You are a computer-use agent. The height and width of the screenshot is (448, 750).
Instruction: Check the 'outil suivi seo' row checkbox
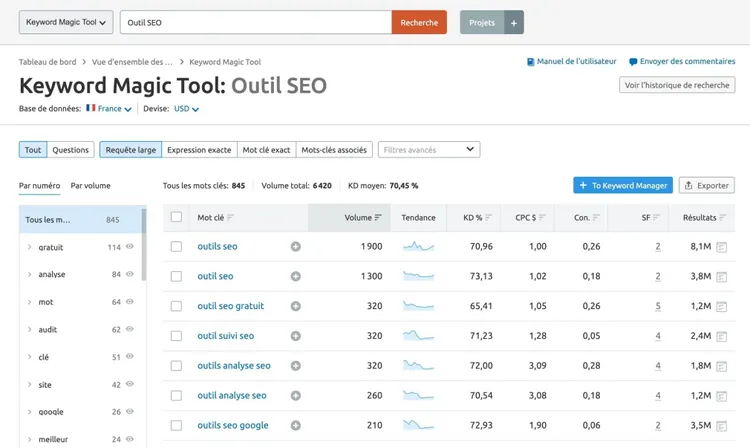click(x=176, y=336)
